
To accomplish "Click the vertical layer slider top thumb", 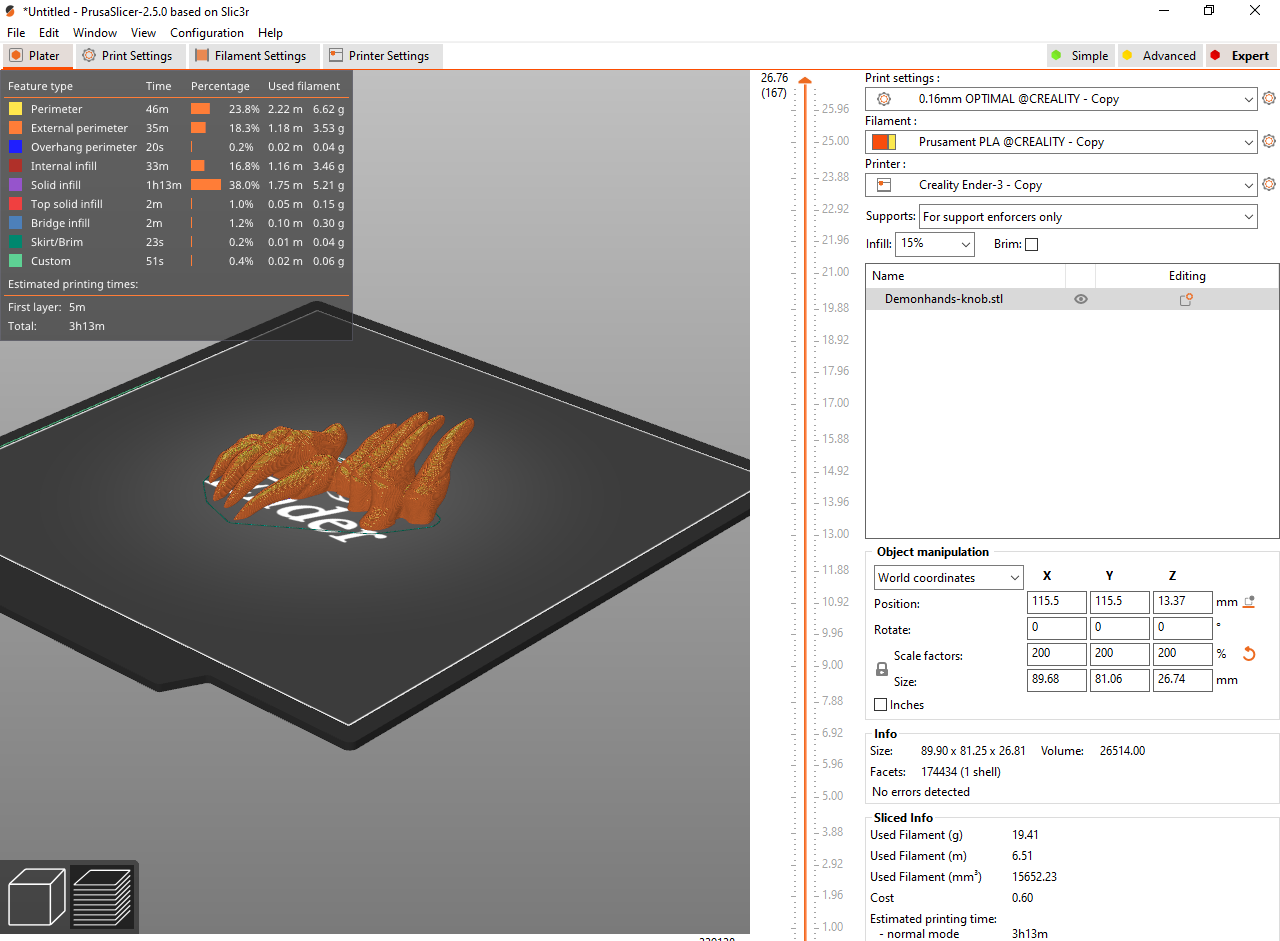I will point(805,81).
